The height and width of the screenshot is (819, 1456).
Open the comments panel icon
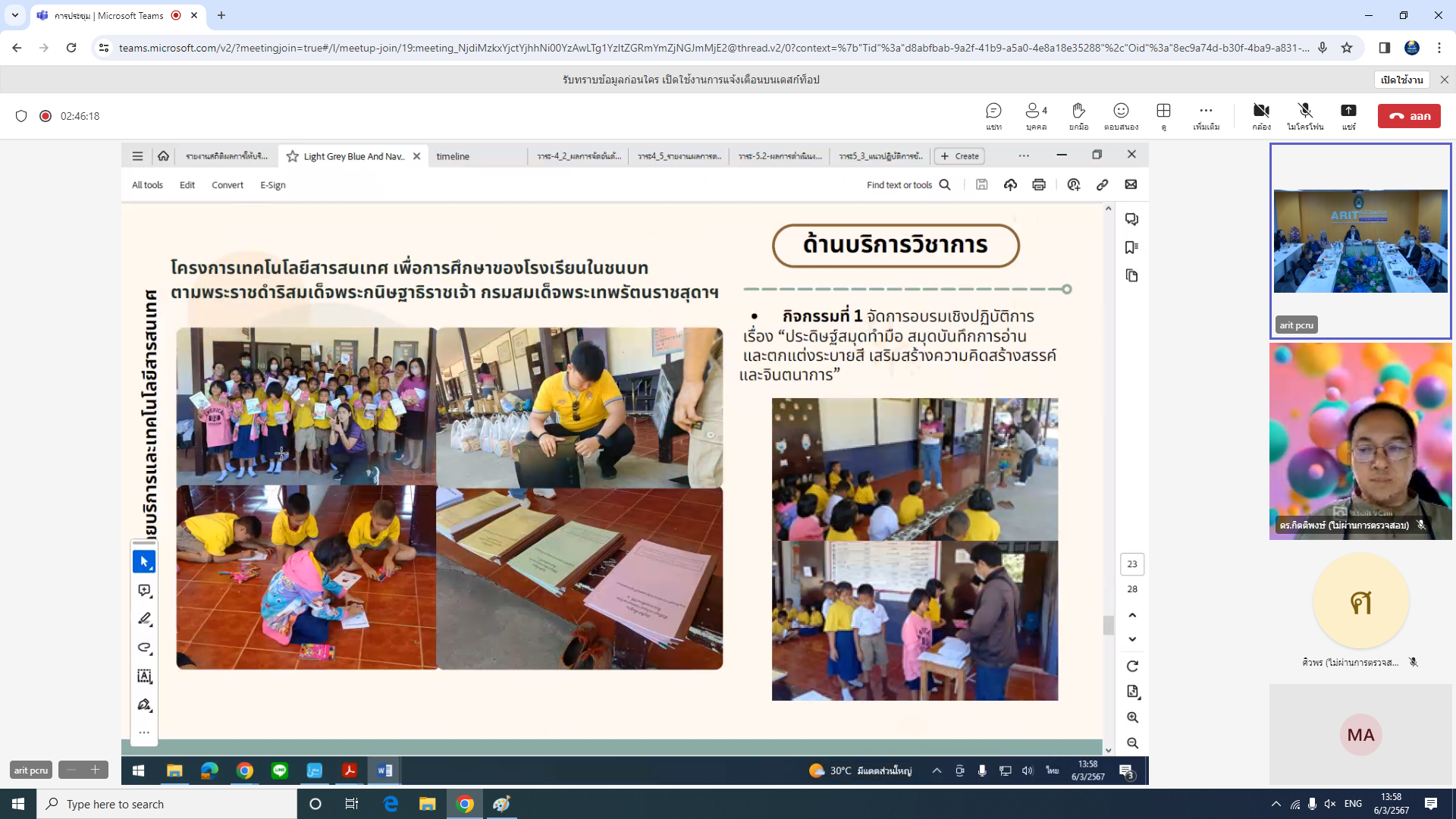pyautogui.click(x=1131, y=219)
